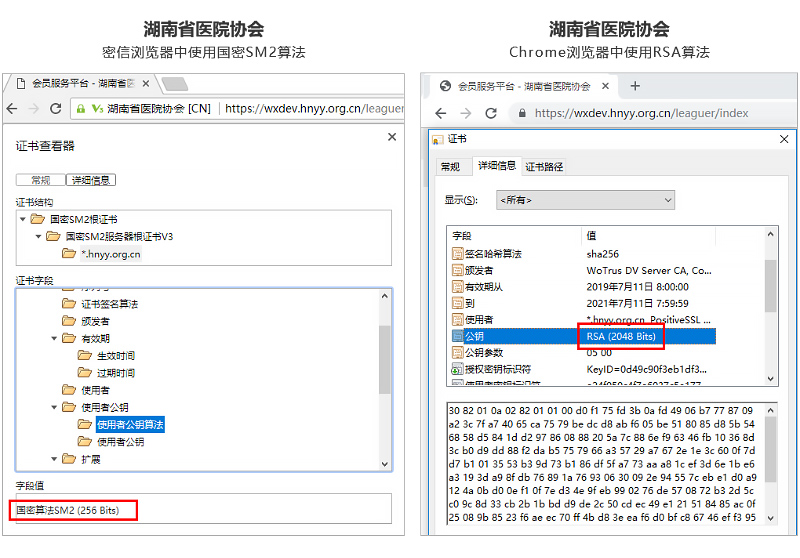The width and height of the screenshot is (800, 558).
Task: Select the 公钥 row in the field list
Action: [x=582, y=336]
